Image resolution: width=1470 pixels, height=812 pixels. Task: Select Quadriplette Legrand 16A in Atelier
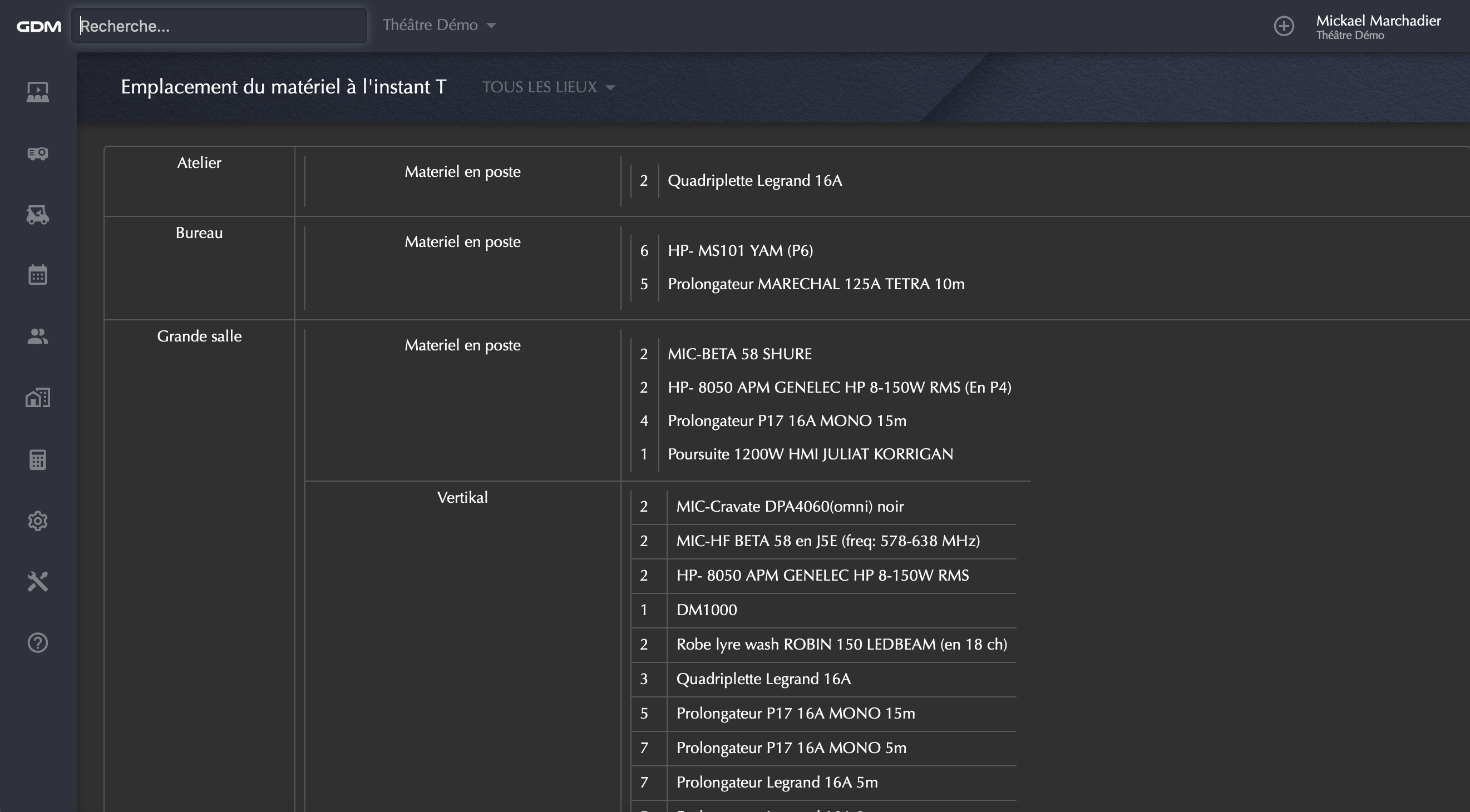(x=755, y=181)
